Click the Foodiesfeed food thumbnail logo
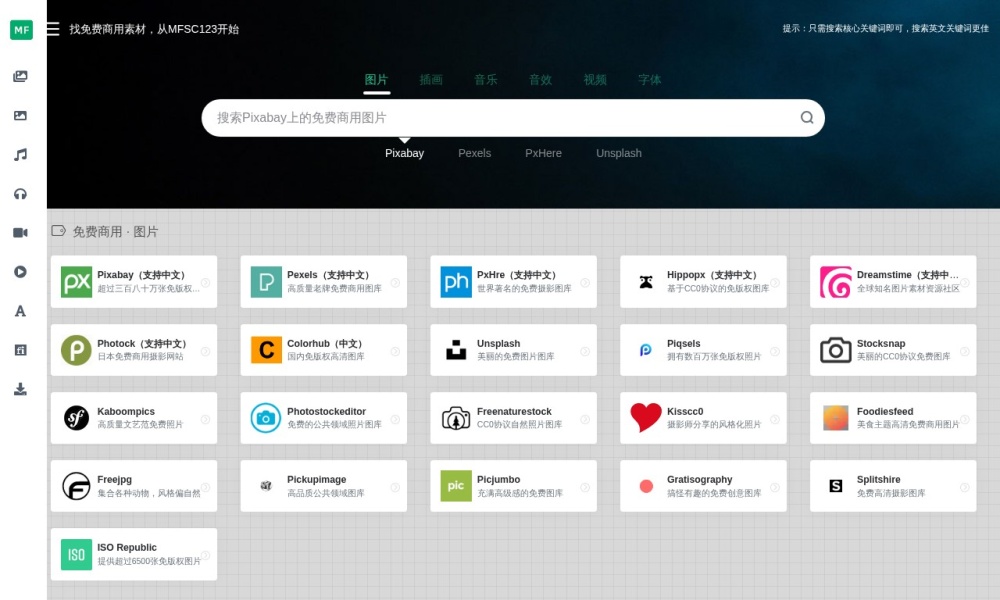The image size is (1000, 600). [835, 418]
